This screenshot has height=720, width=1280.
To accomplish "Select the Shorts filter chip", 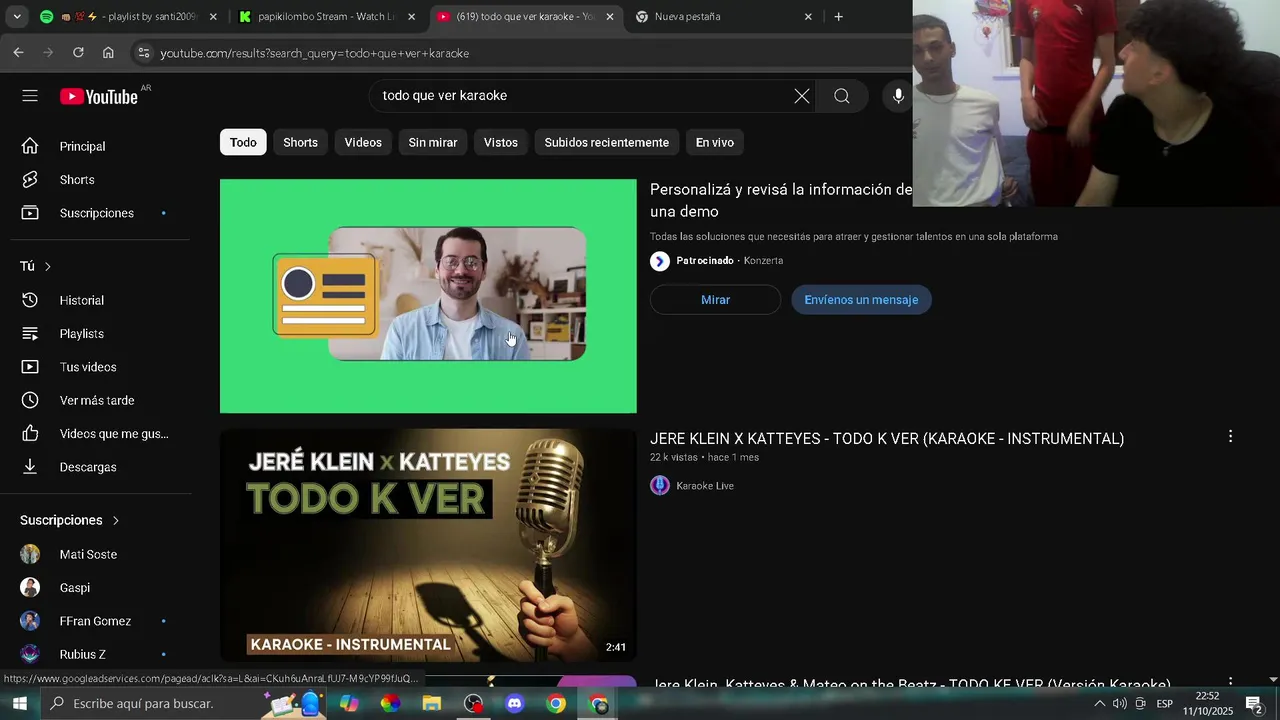I will point(300,142).
